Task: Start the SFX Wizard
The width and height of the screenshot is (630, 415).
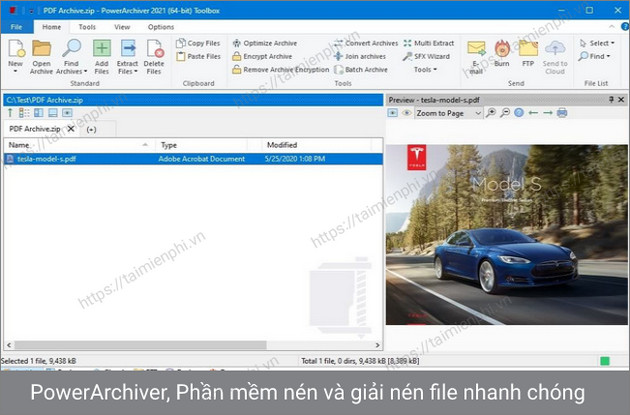Action: click(426, 56)
